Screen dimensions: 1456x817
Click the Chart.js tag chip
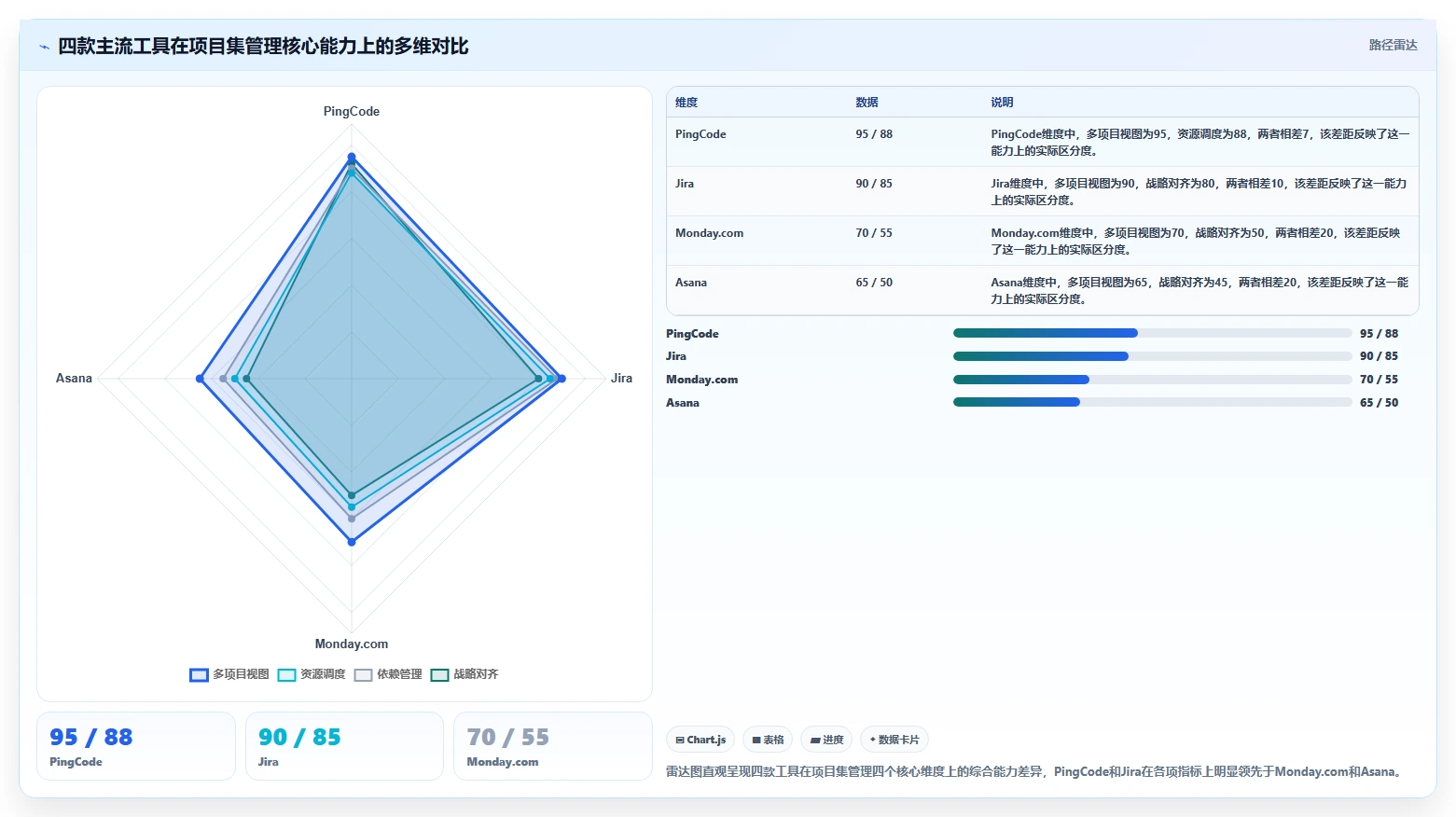[x=700, y=740]
